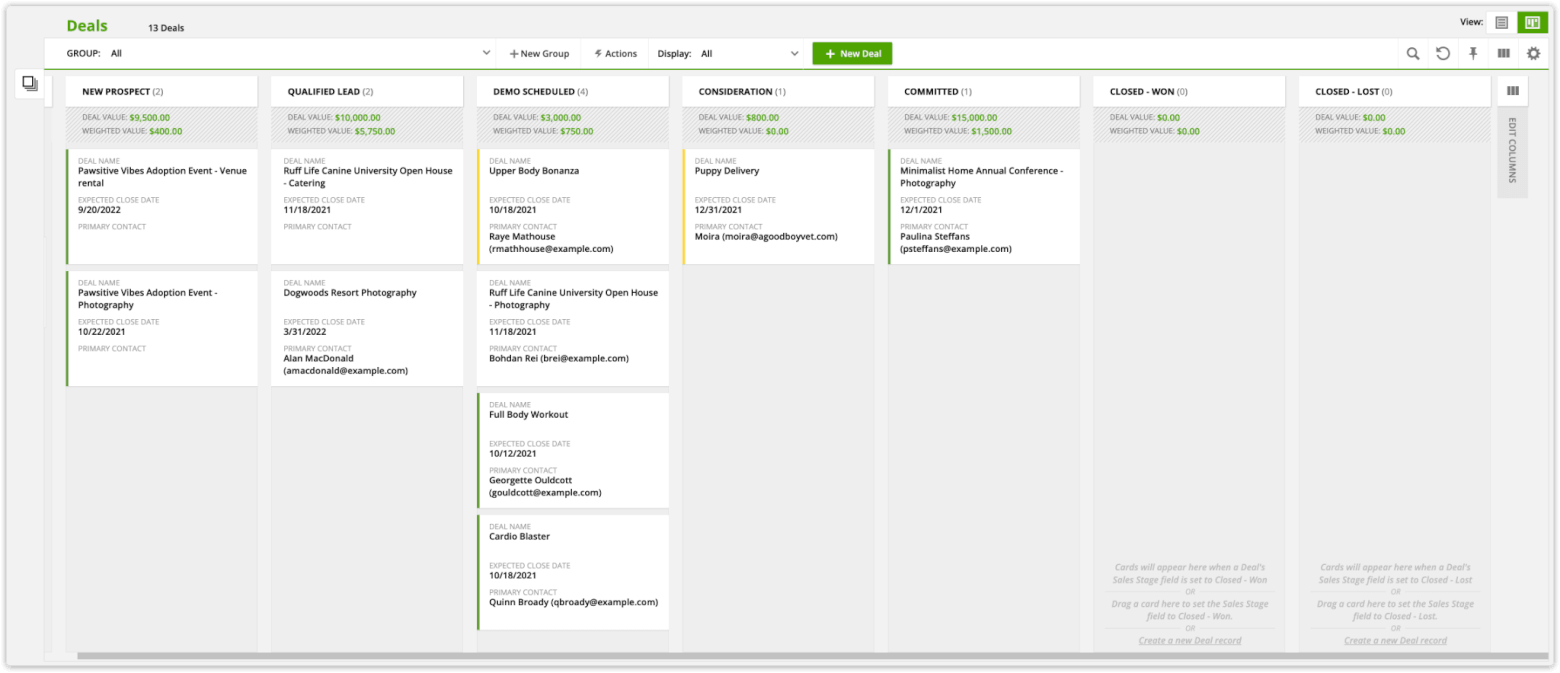Viewport: 1560px width, 673px height.
Task: Switch to list view layout
Action: point(1502,21)
